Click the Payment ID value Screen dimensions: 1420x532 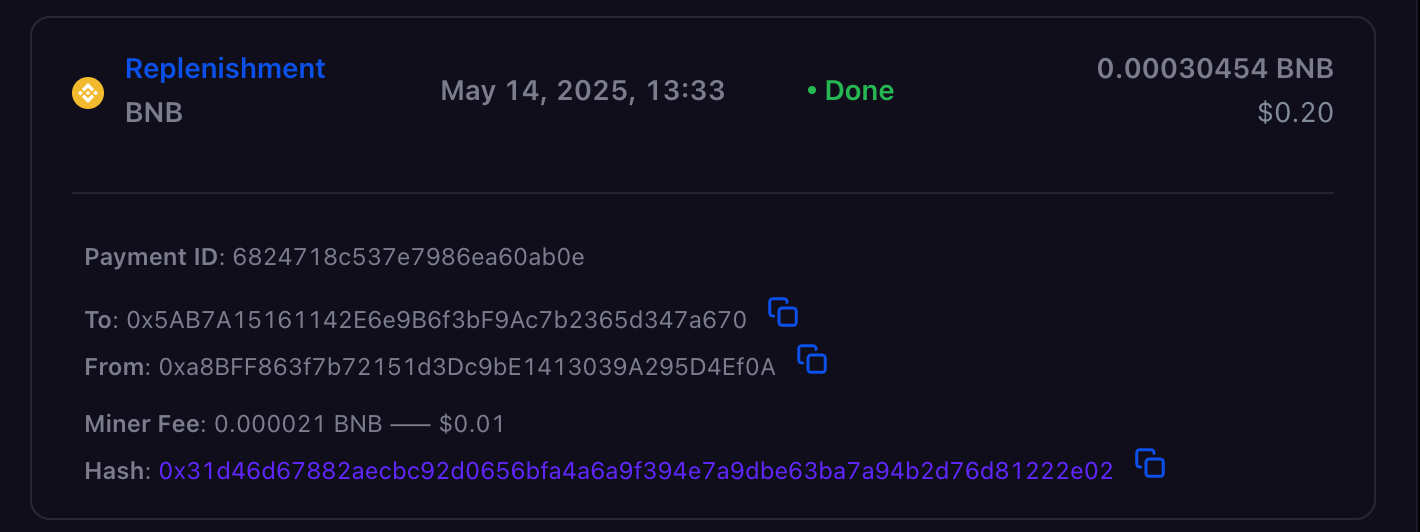[408, 257]
